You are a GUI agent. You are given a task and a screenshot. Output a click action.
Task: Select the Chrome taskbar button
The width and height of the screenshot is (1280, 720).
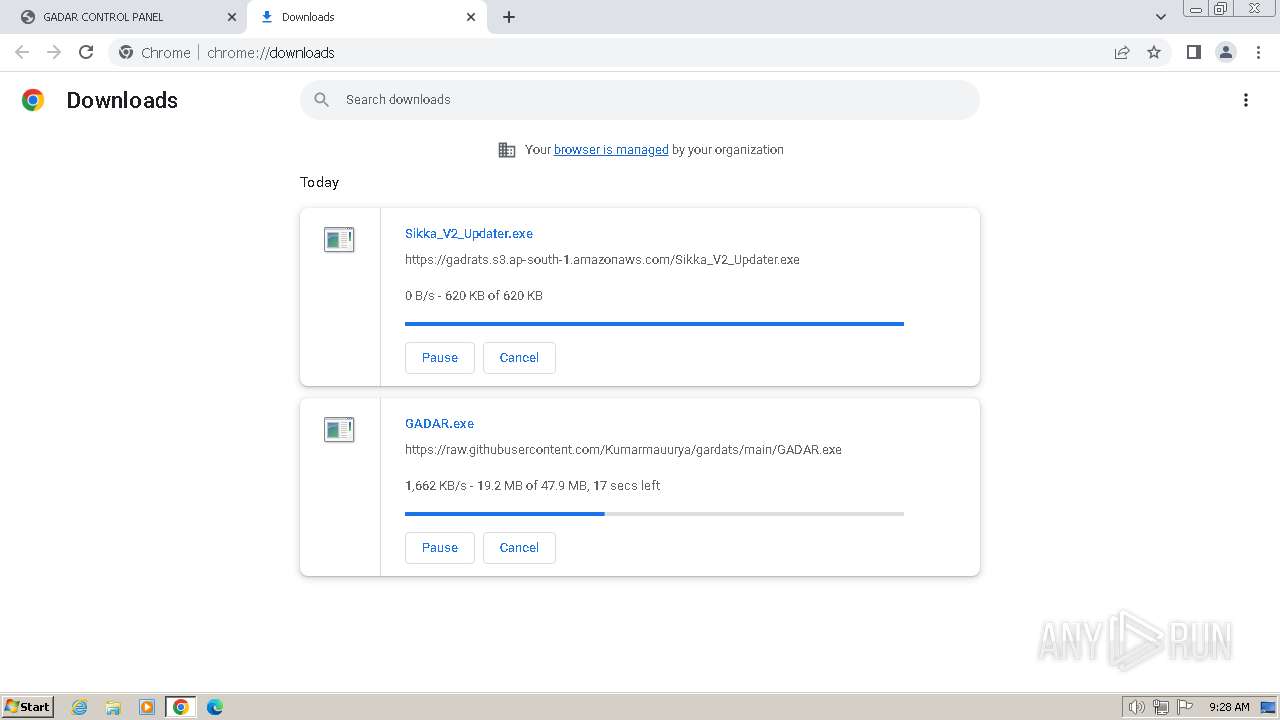tap(180, 707)
